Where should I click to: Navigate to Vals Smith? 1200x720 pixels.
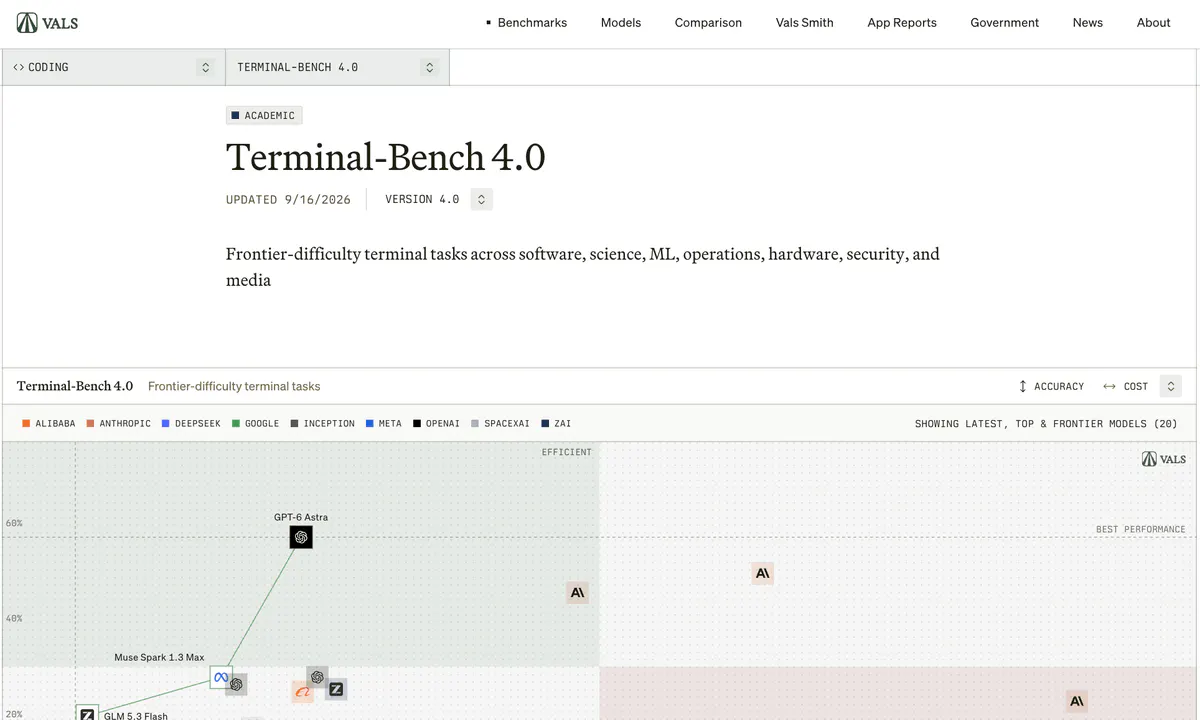point(804,22)
